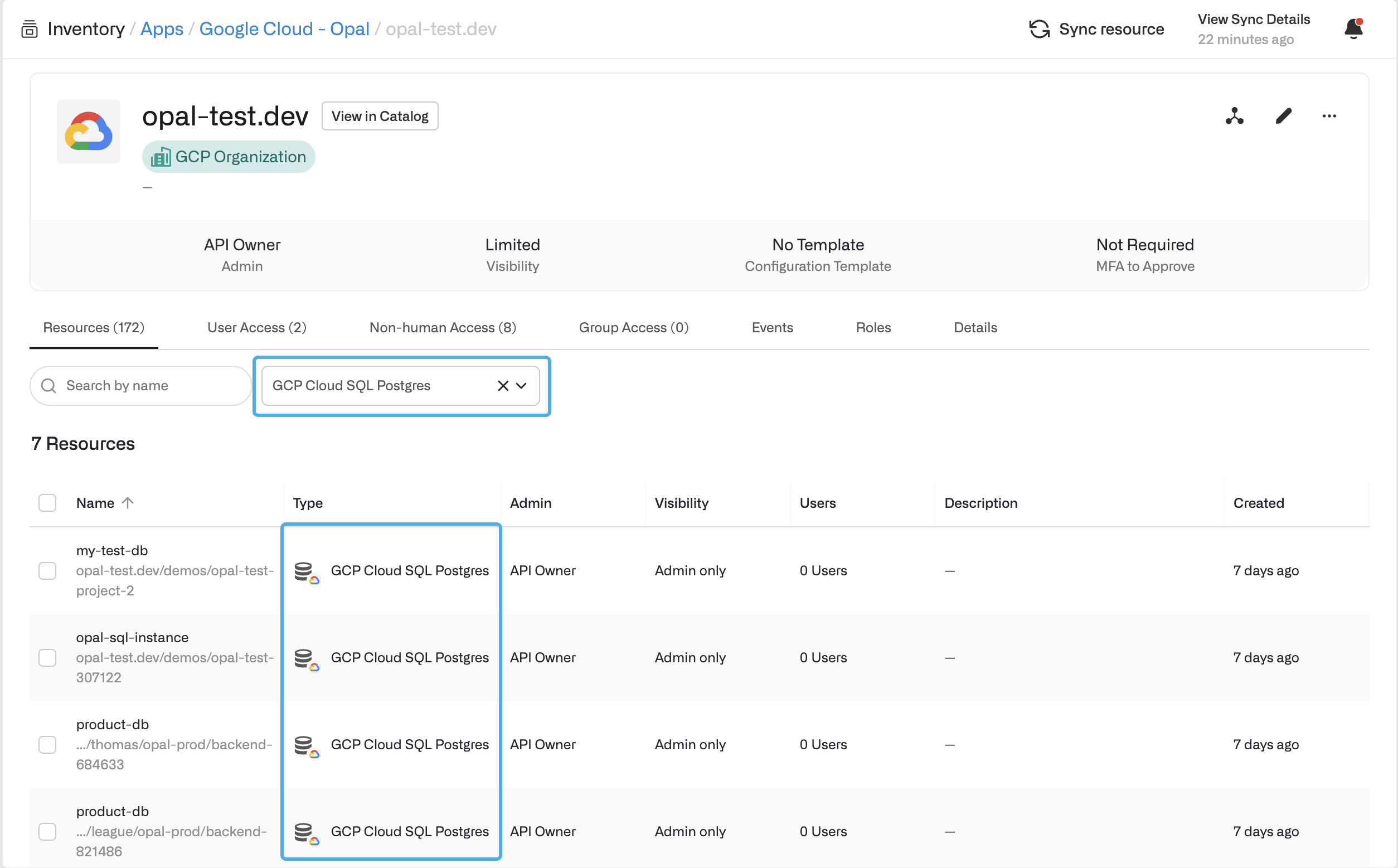Click the pencil edit icon

(x=1283, y=116)
